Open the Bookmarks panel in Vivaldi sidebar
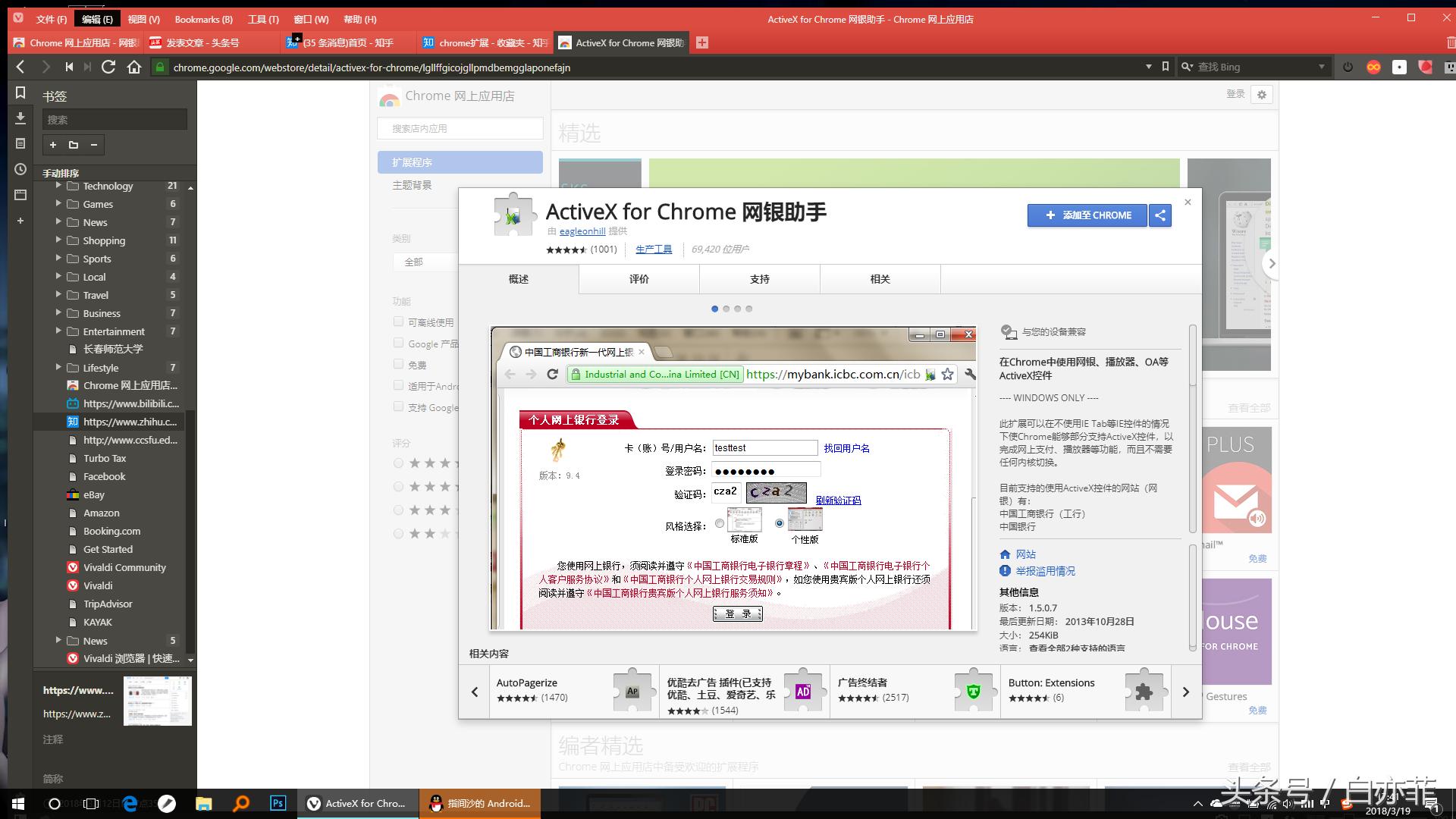This screenshot has height=819, width=1456. click(x=20, y=94)
